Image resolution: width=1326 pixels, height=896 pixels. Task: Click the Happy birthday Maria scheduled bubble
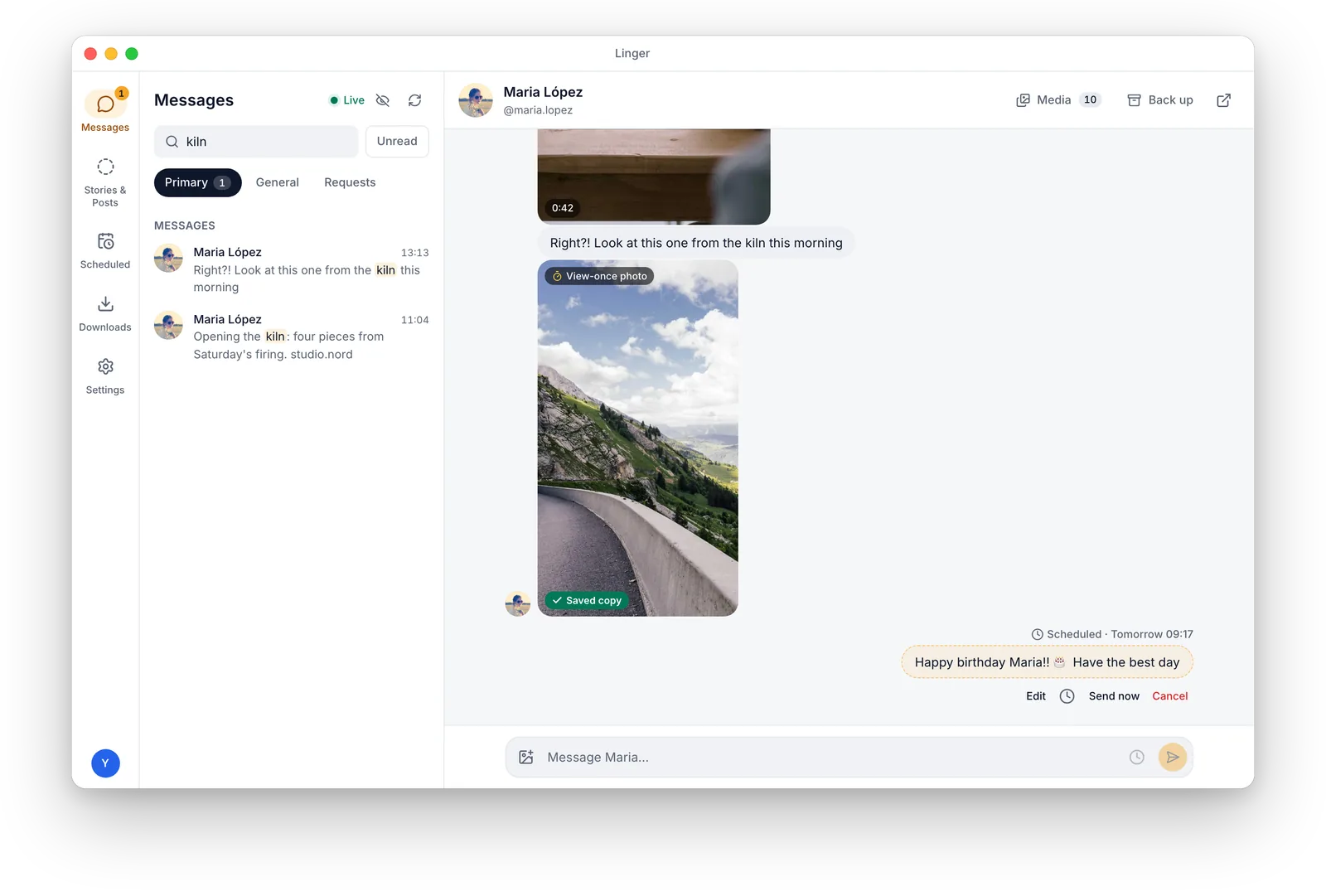click(x=1048, y=662)
